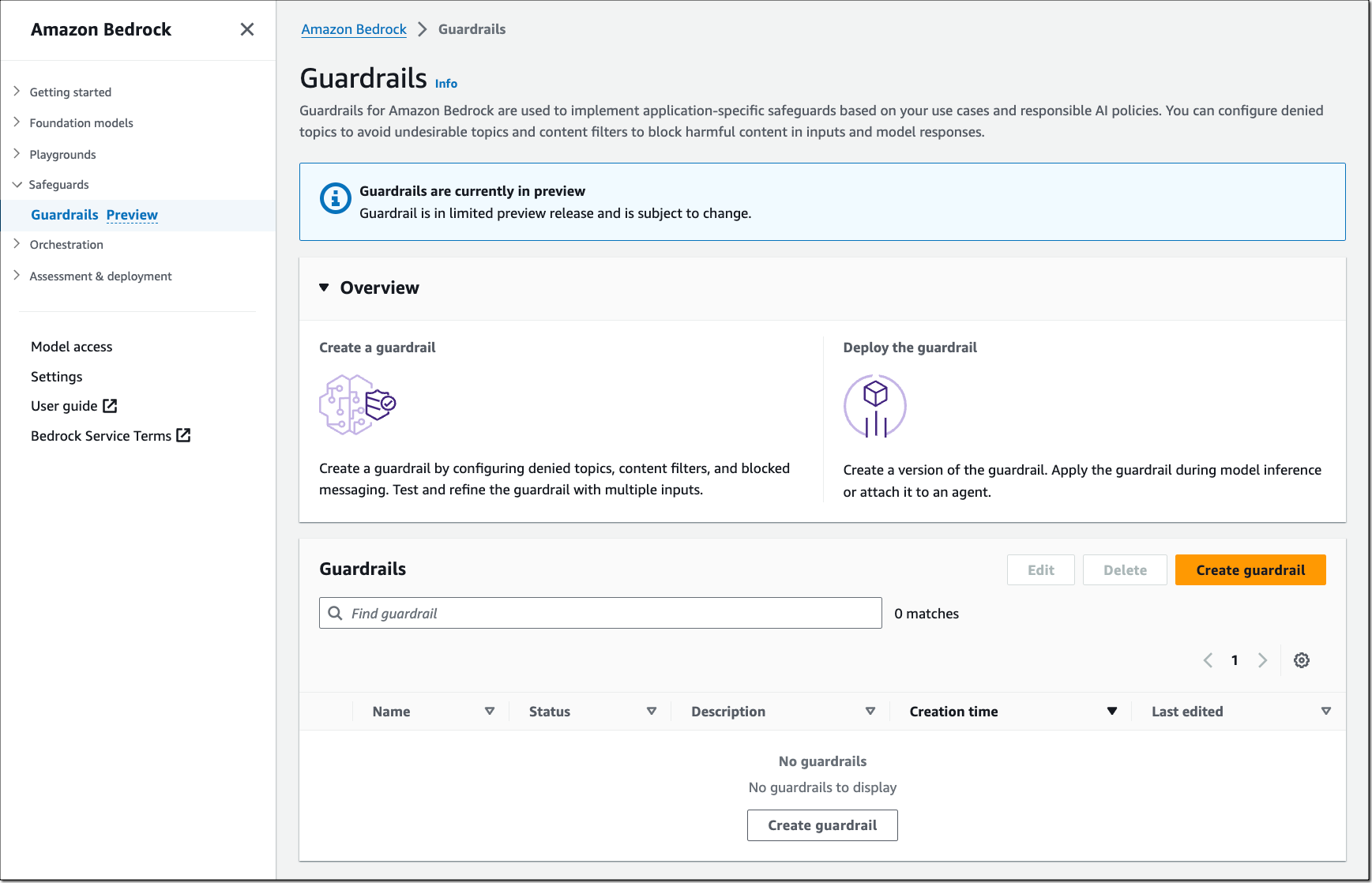
Task: Collapse the Overview section
Action: tap(323, 287)
